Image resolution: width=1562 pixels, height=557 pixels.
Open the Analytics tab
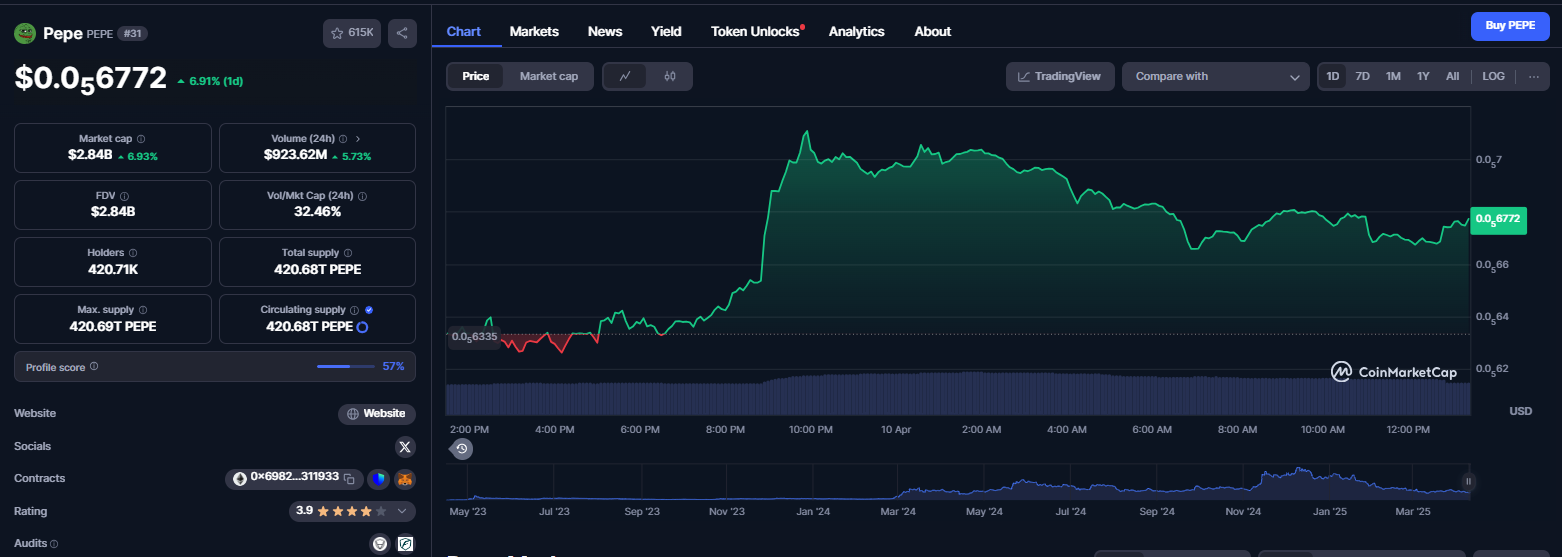(x=857, y=31)
